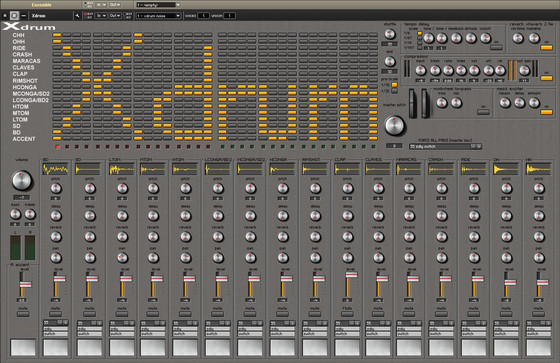Image resolution: width=560 pixels, height=363 pixels.
Task: Toggle first step of the CHH row
Action: click(x=57, y=35)
